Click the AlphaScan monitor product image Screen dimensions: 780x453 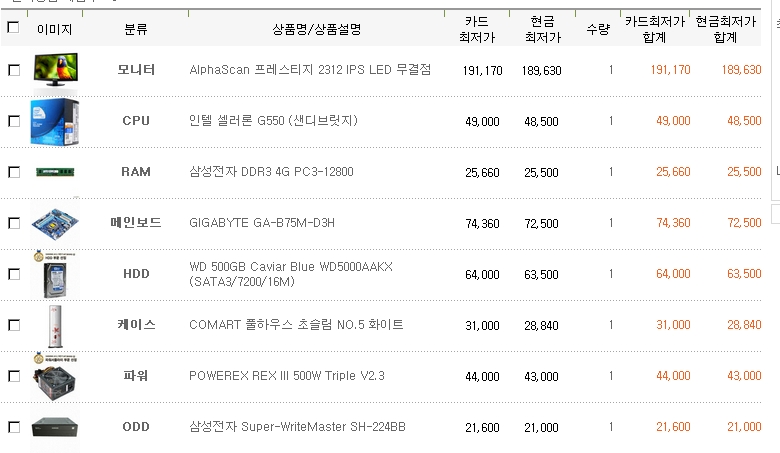click(x=55, y=69)
